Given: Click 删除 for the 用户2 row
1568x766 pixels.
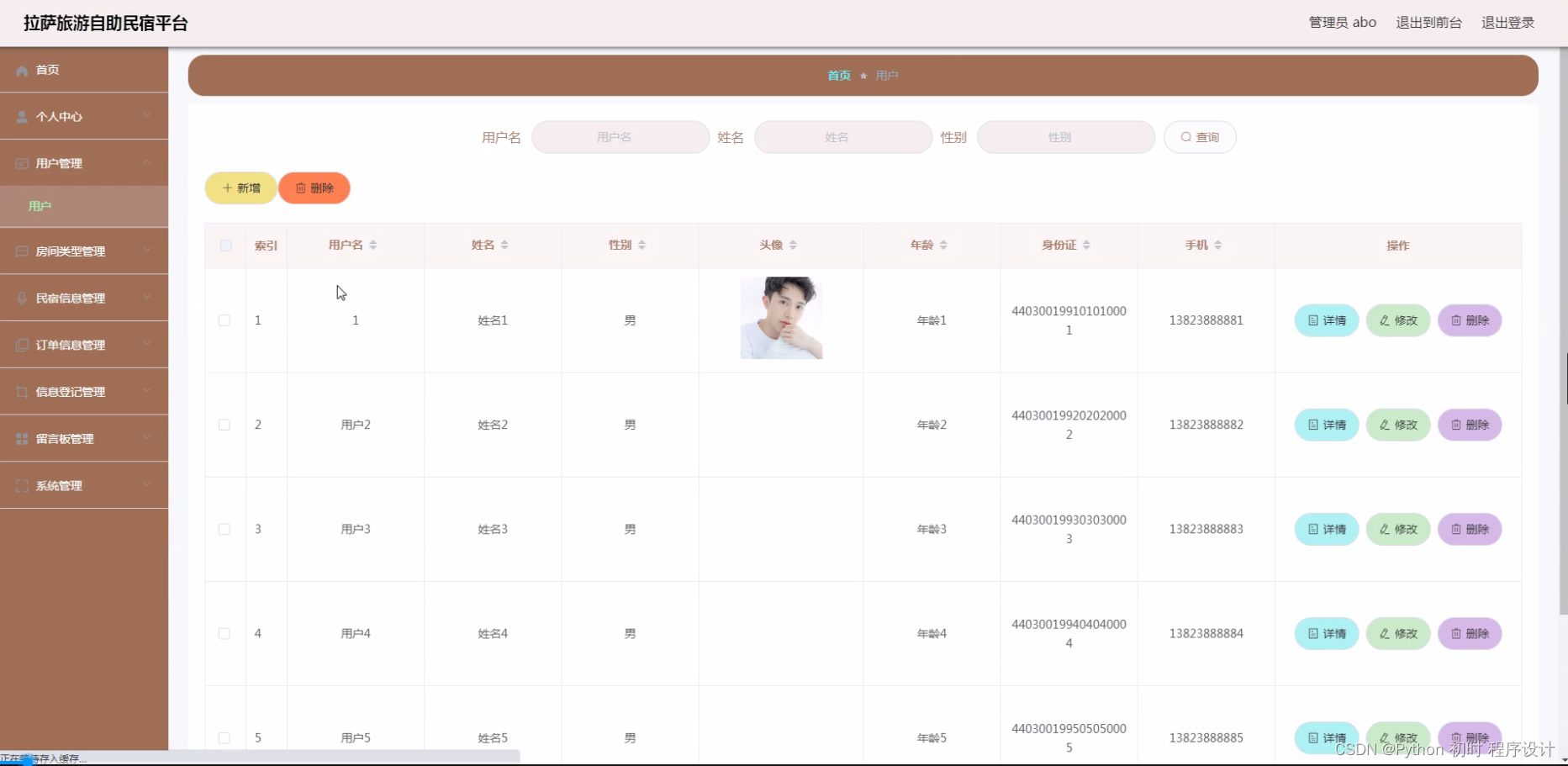Looking at the screenshot, I should point(1470,425).
